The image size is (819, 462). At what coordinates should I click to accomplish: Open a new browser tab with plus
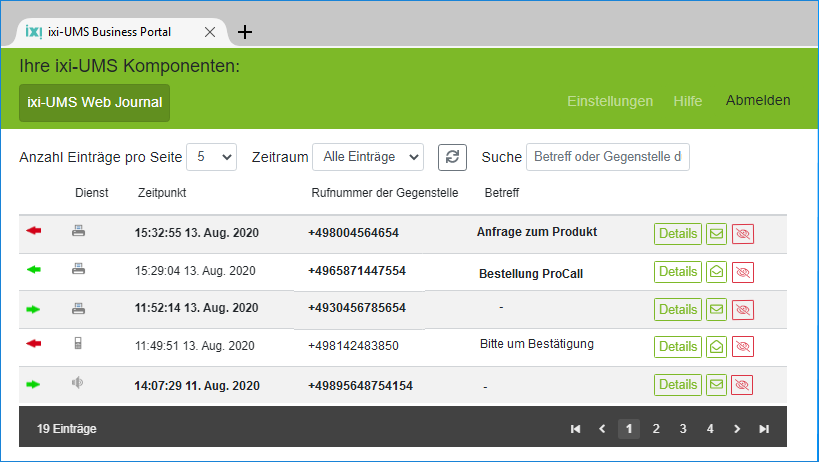coord(245,32)
